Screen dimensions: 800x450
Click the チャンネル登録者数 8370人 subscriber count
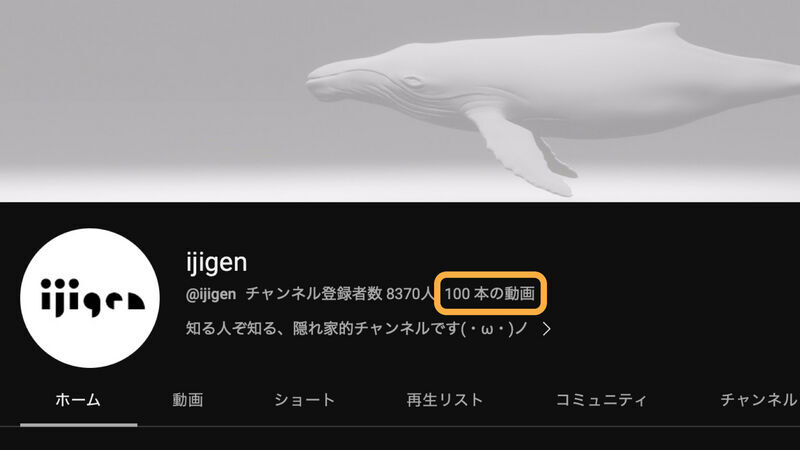339,293
